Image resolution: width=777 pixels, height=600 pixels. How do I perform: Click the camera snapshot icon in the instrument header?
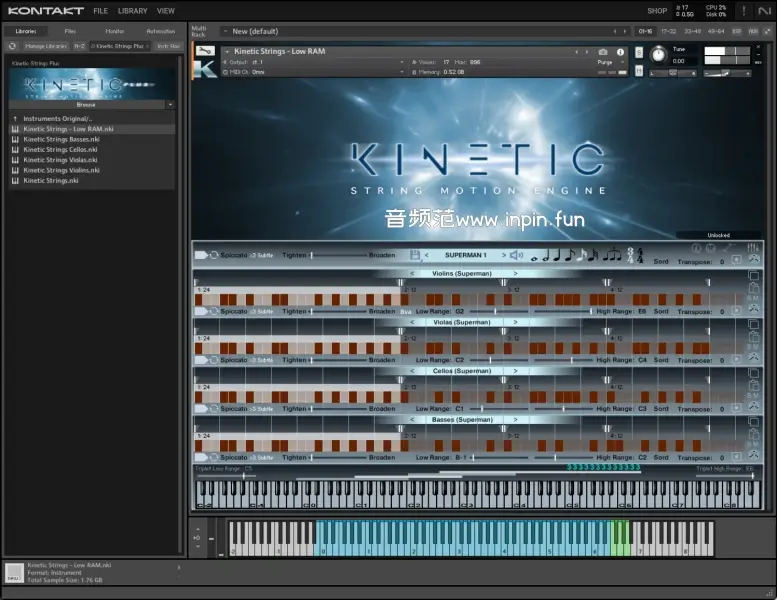[603, 52]
